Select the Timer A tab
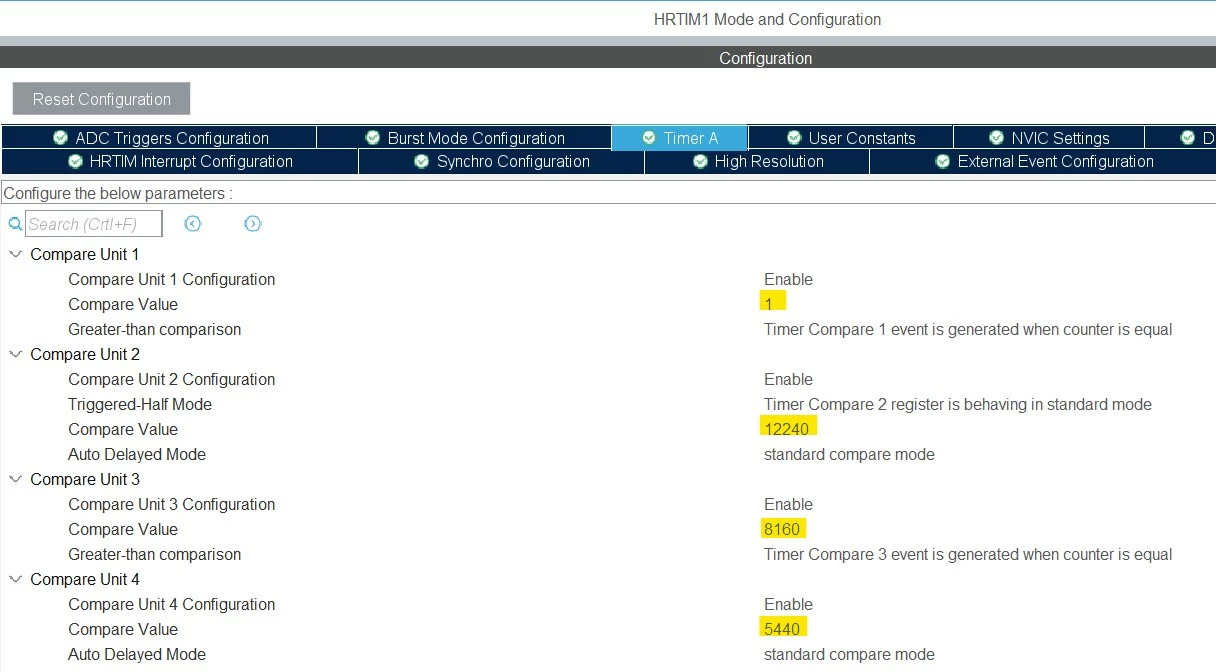Screen dimensions: 1216x672 click(x=680, y=138)
